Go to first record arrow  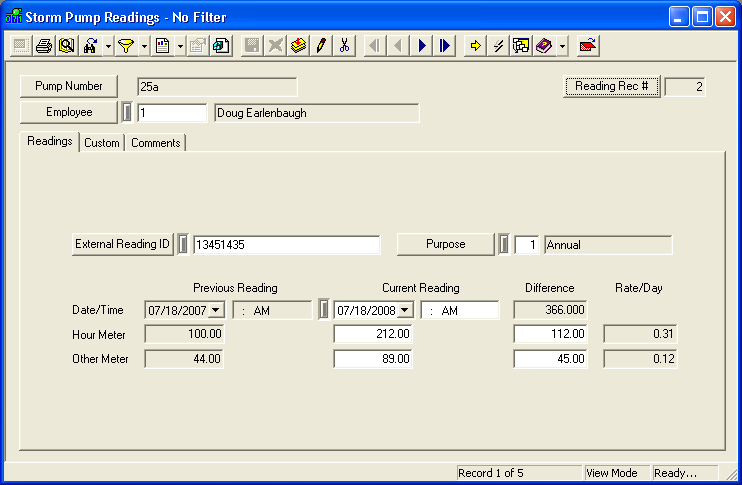click(375, 46)
